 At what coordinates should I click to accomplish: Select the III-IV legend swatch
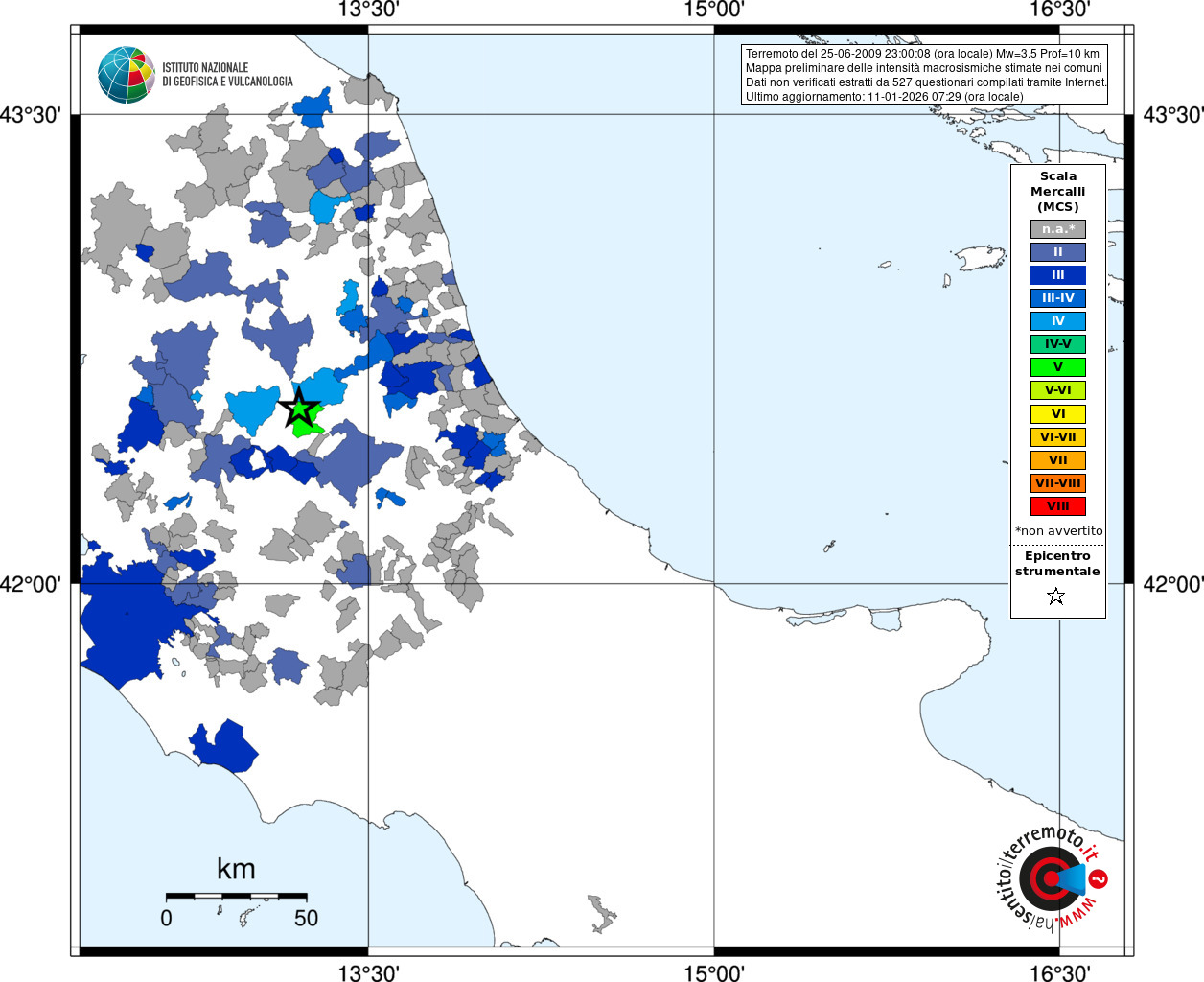(1058, 298)
